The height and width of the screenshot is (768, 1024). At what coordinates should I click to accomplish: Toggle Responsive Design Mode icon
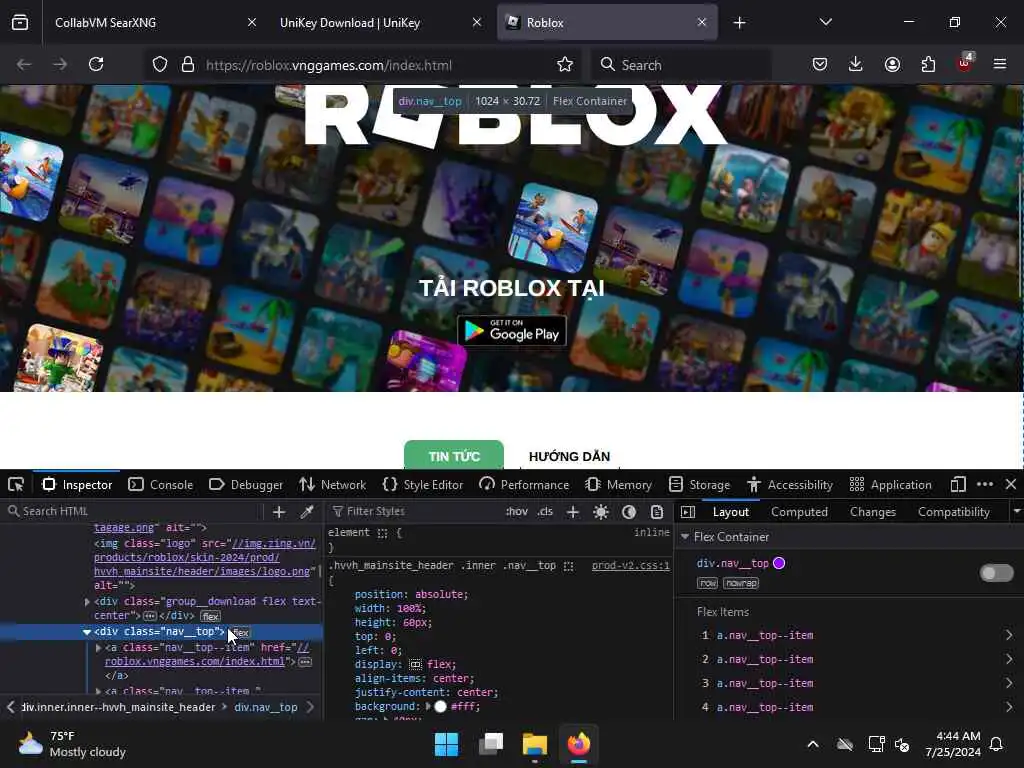tap(958, 485)
